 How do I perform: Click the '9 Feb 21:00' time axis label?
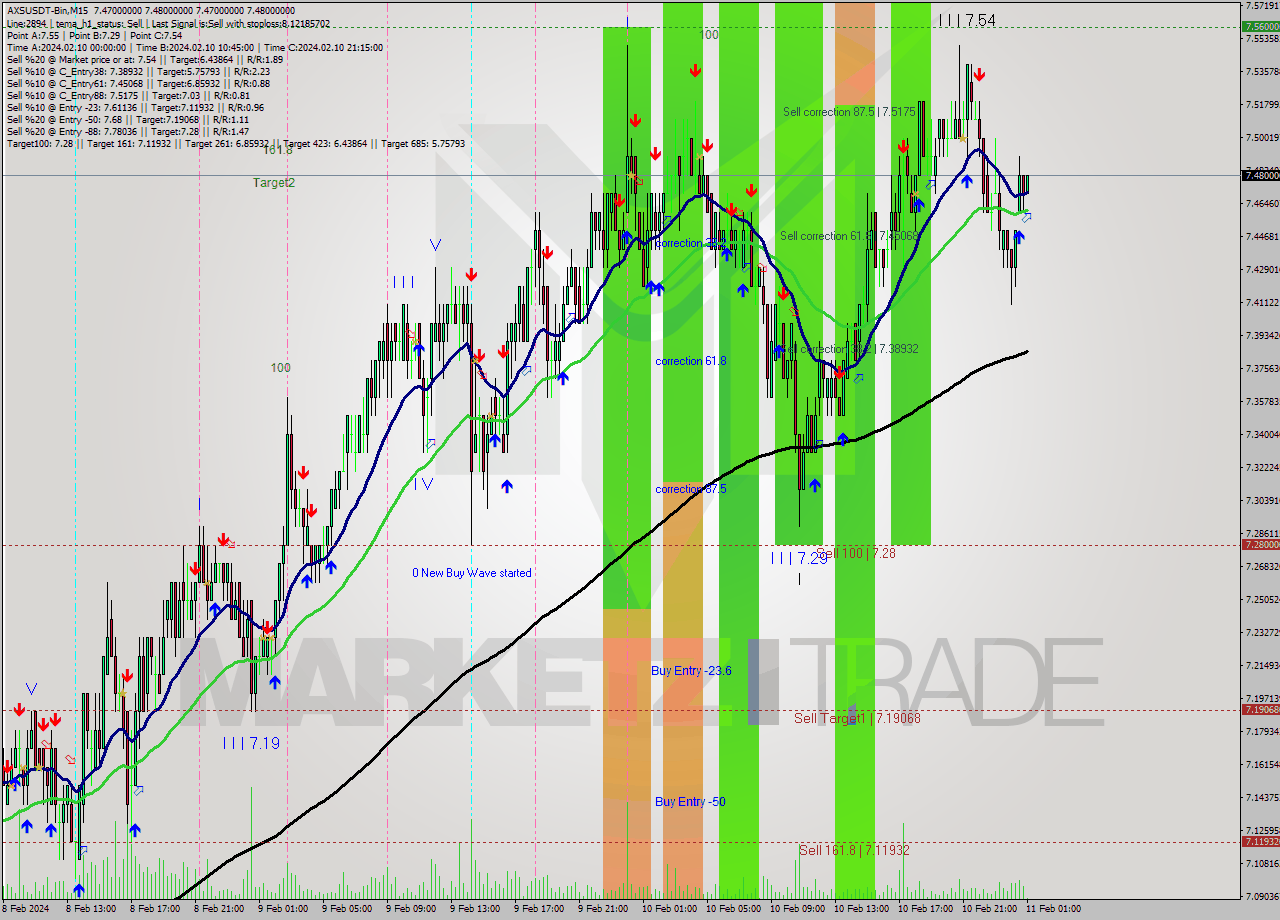604,909
